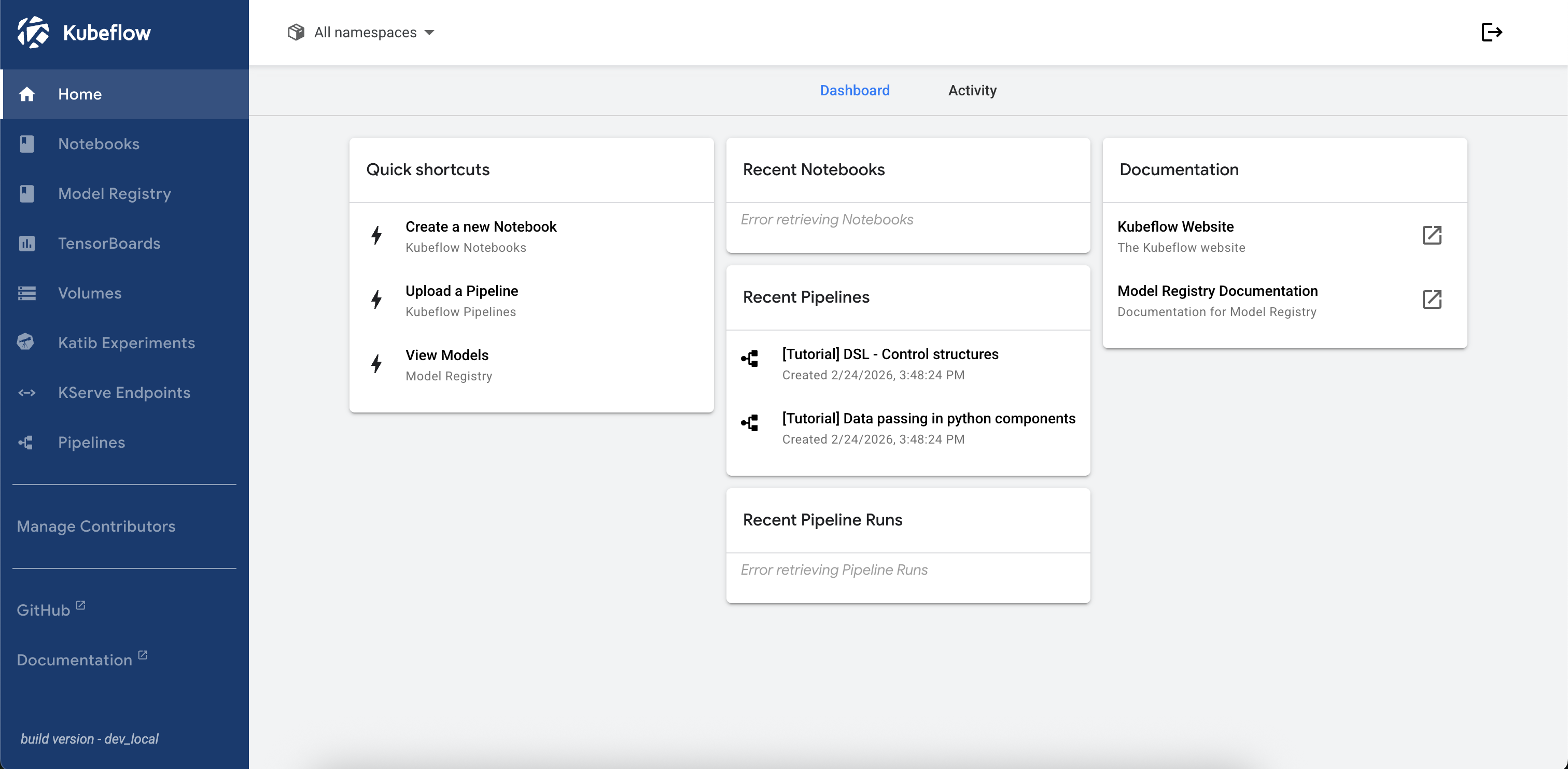The height and width of the screenshot is (769, 1568).
Task: Select Upload a Pipeline shortcut
Action: coord(531,300)
